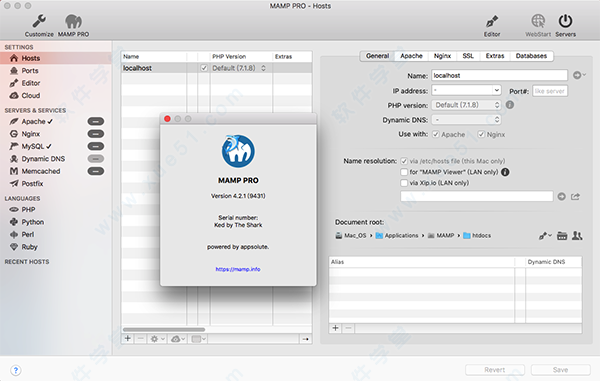The image size is (600, 381).
Task: Switch to the General tab
Action: tap(377, 56)
